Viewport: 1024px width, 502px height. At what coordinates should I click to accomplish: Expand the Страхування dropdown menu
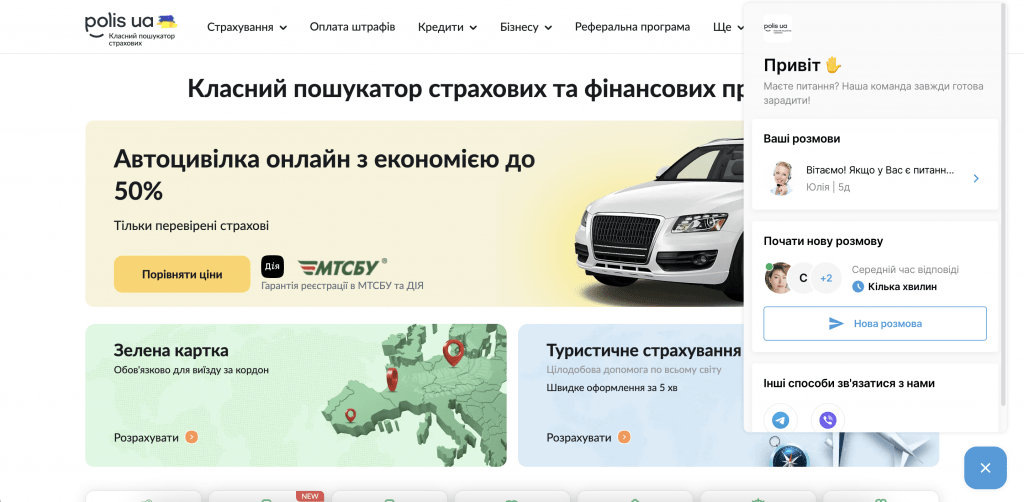click(247, 27)
